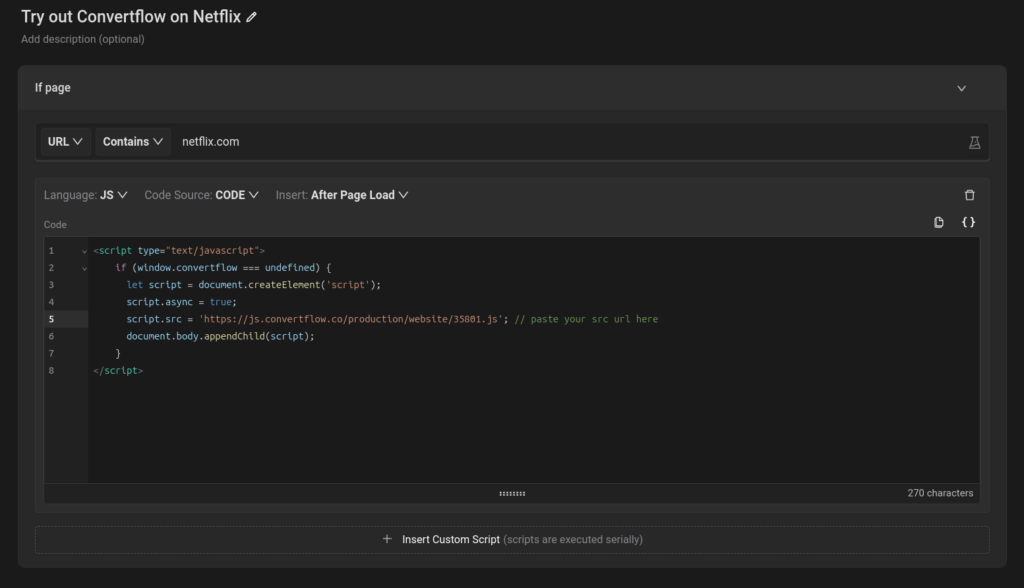
Task: Click the If page heading
Action: [x=53, y=88]
